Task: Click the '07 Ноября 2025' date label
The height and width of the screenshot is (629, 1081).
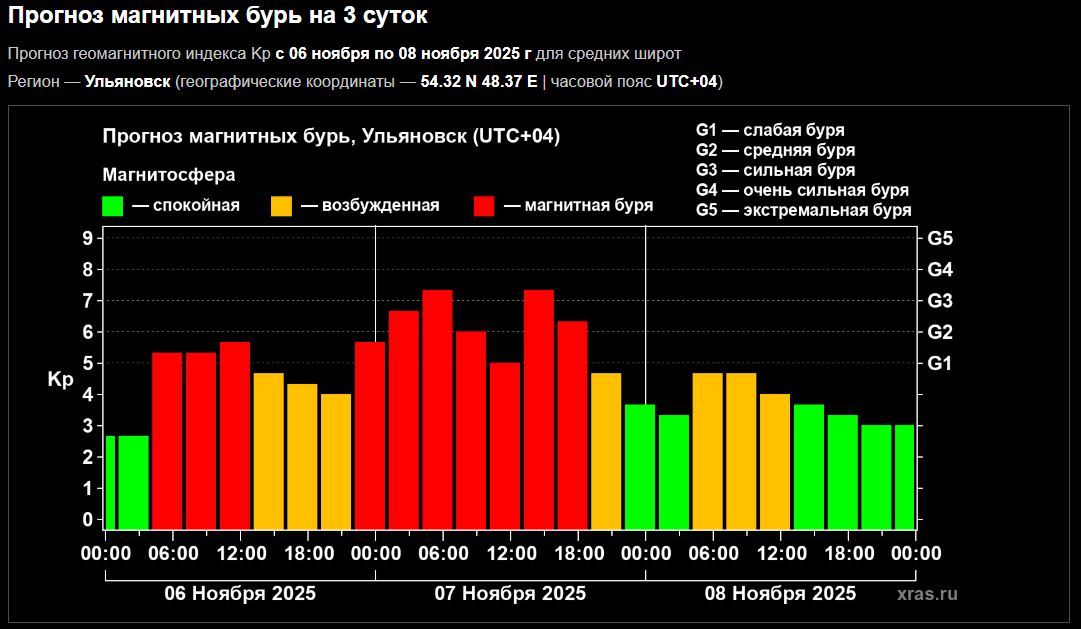Action: click(x=510, y=593)
